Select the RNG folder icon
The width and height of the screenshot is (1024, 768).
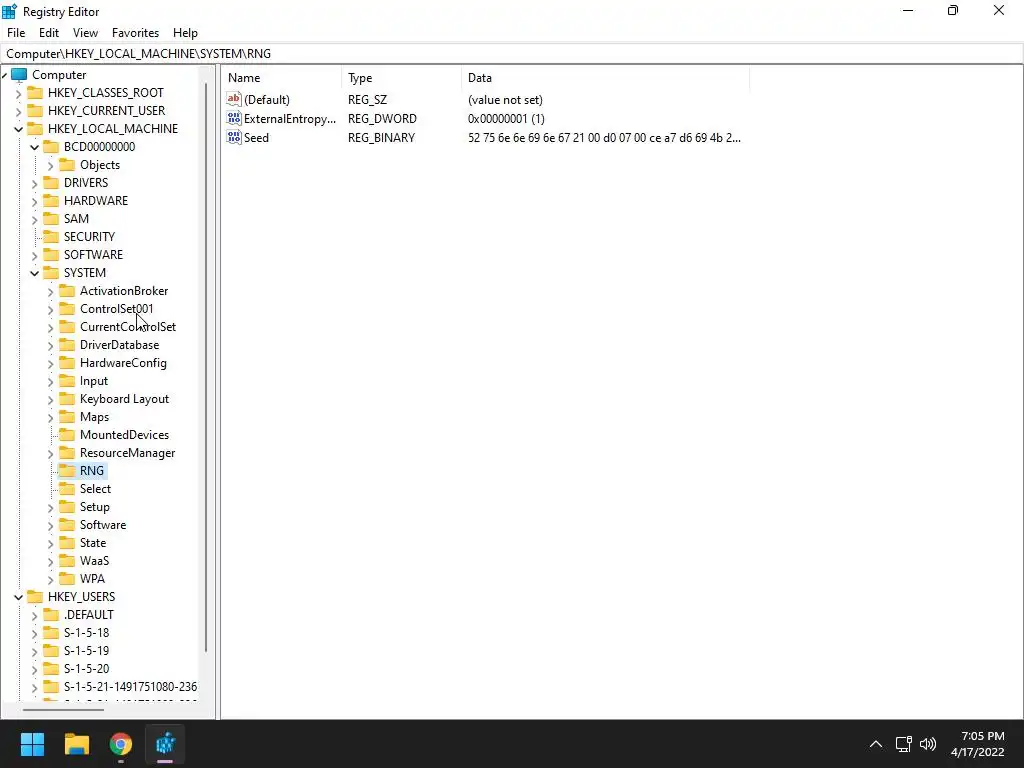click(x=67, y=470)
